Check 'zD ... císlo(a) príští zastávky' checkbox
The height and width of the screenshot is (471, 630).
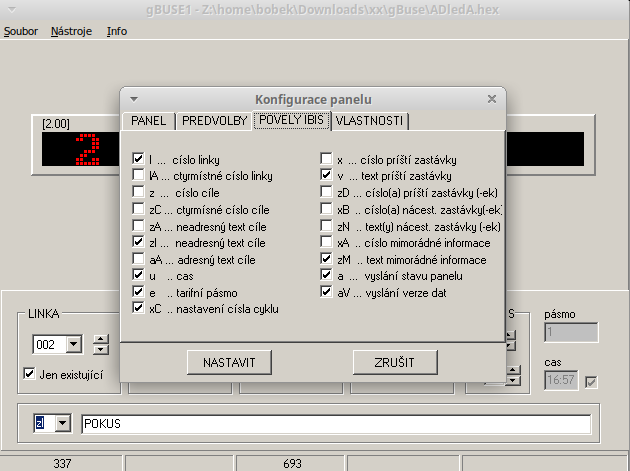point(326,192)
